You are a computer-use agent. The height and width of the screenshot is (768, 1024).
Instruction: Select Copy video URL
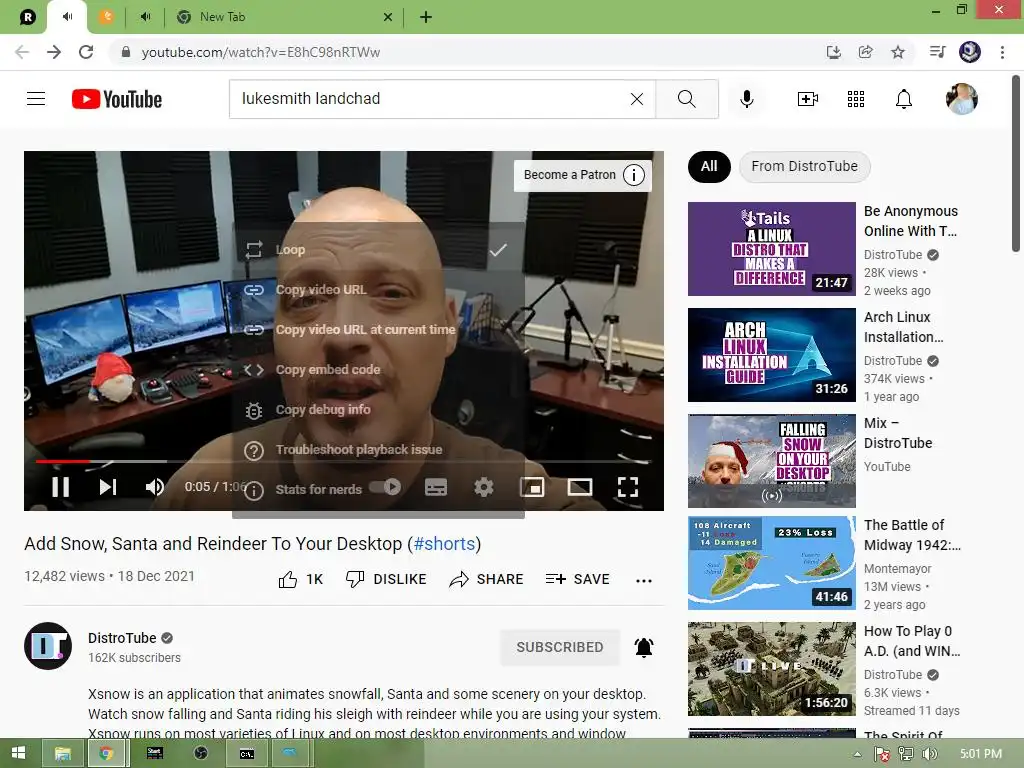pos(379,290)
